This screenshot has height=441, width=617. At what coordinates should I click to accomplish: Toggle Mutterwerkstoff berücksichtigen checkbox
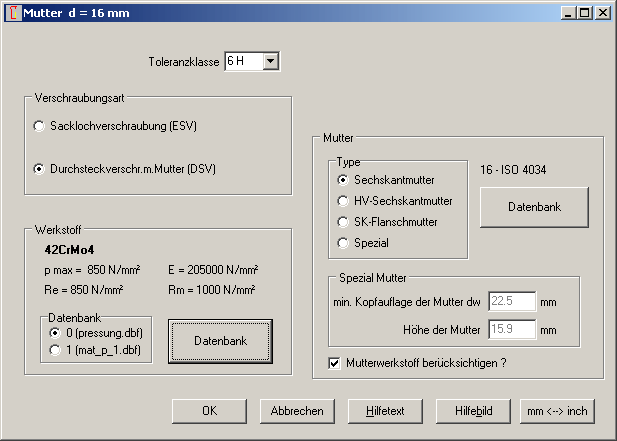click(334, 362)
